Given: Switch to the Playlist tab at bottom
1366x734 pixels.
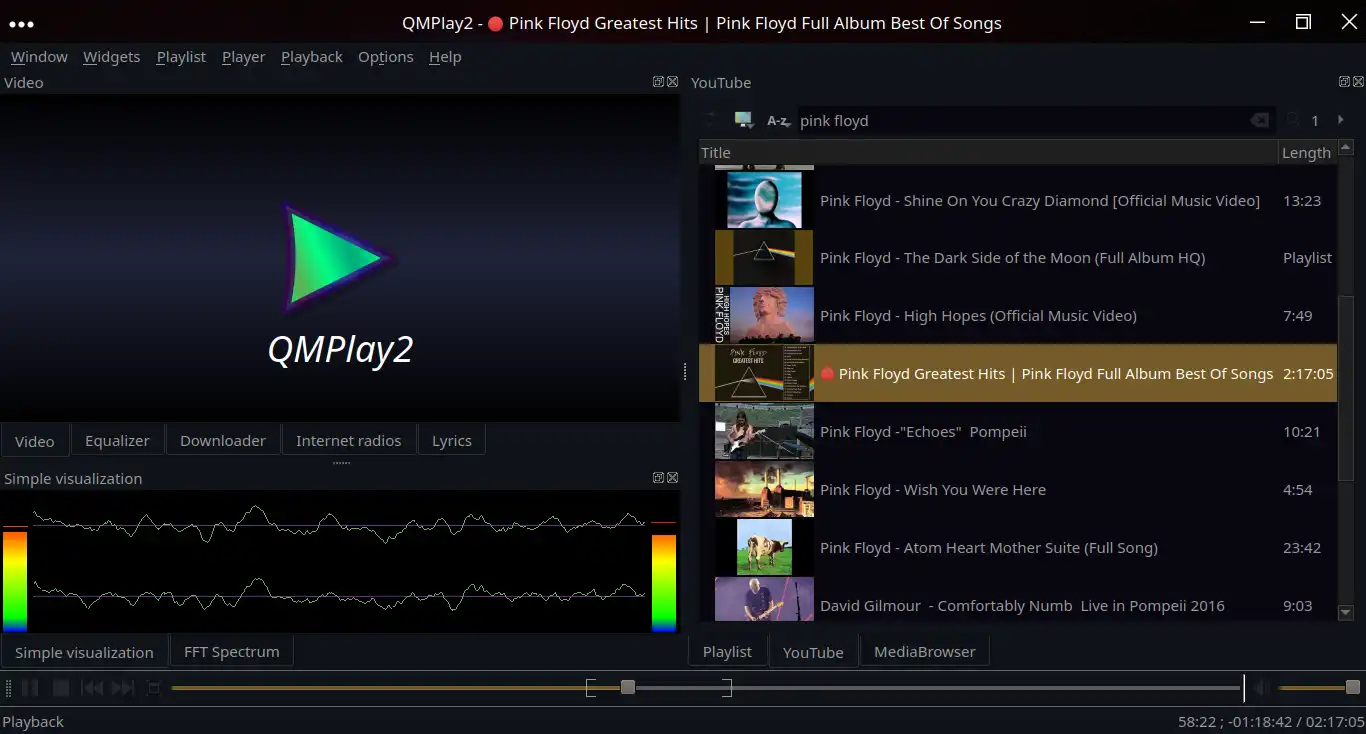Looking at the screenshot, I should 727,652.
